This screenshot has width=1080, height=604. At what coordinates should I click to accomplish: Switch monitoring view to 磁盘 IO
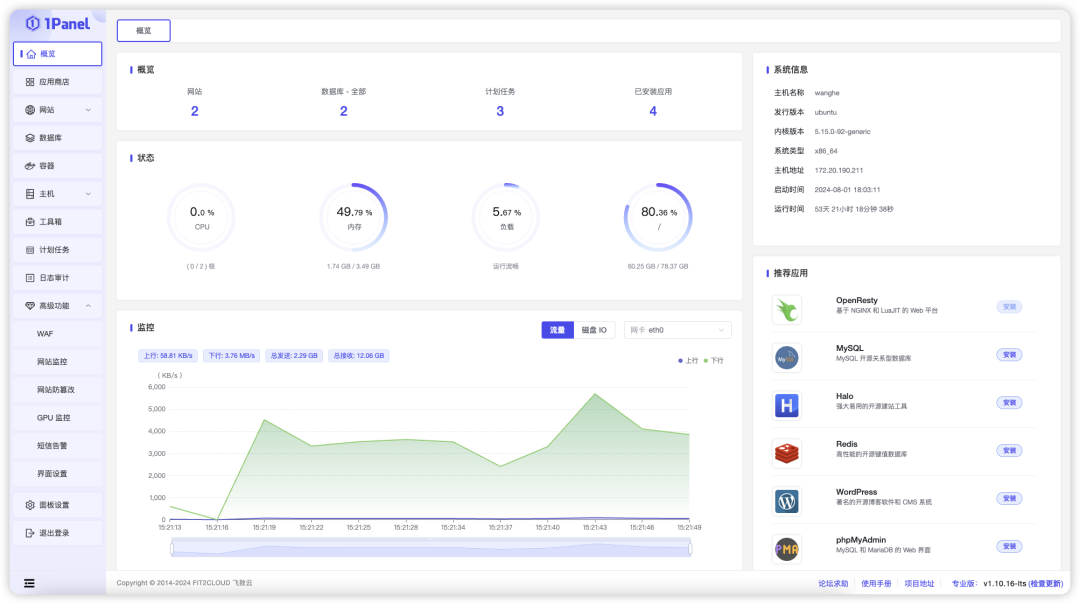594,329
